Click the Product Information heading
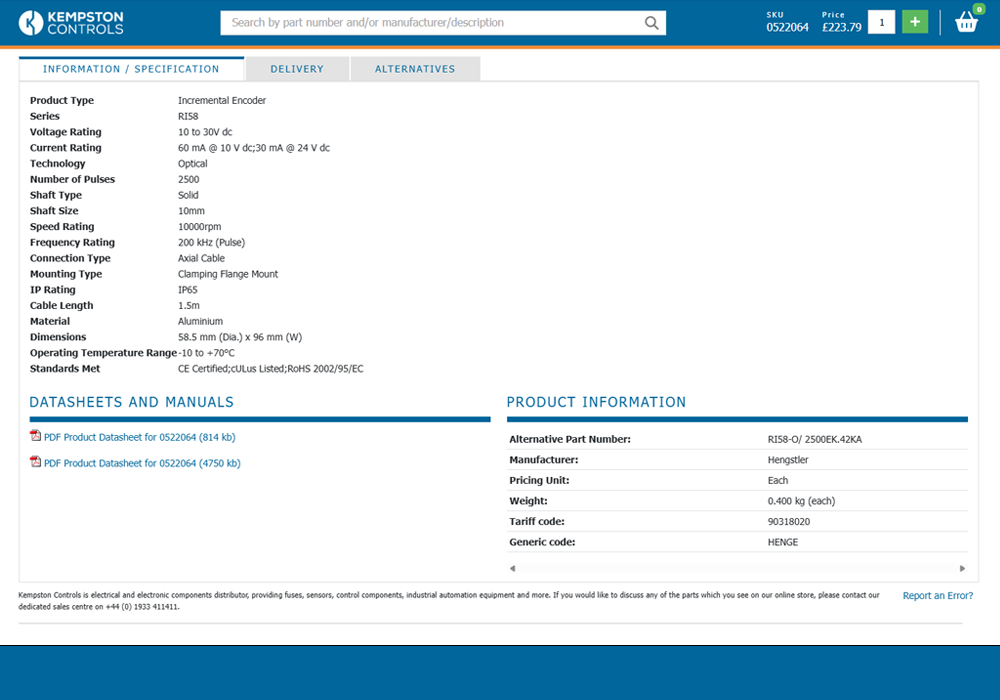1000x700 pixels. pos(596,402)
